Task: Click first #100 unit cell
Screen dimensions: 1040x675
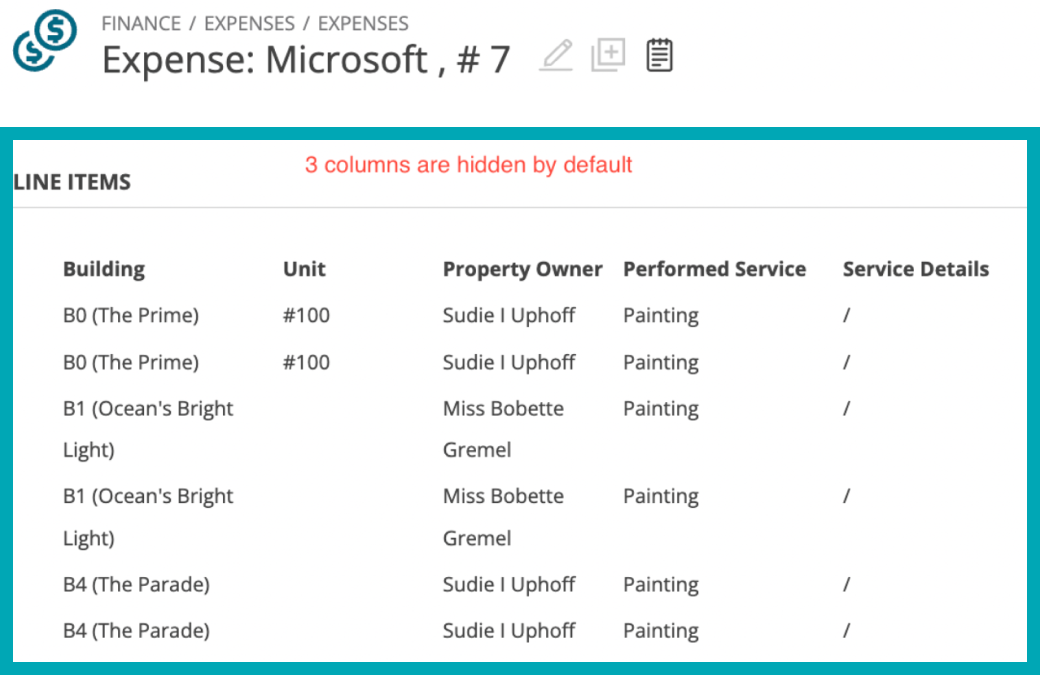Action: click(x=306, y=316)
